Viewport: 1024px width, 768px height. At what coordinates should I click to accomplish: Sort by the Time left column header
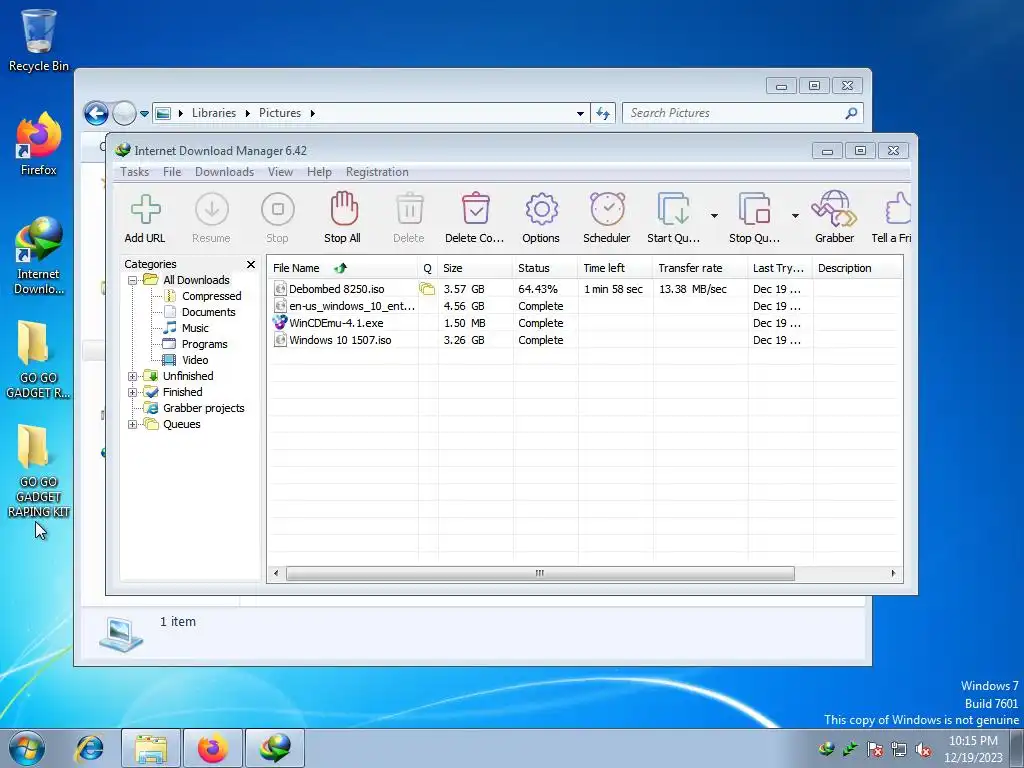coord(615,268)
